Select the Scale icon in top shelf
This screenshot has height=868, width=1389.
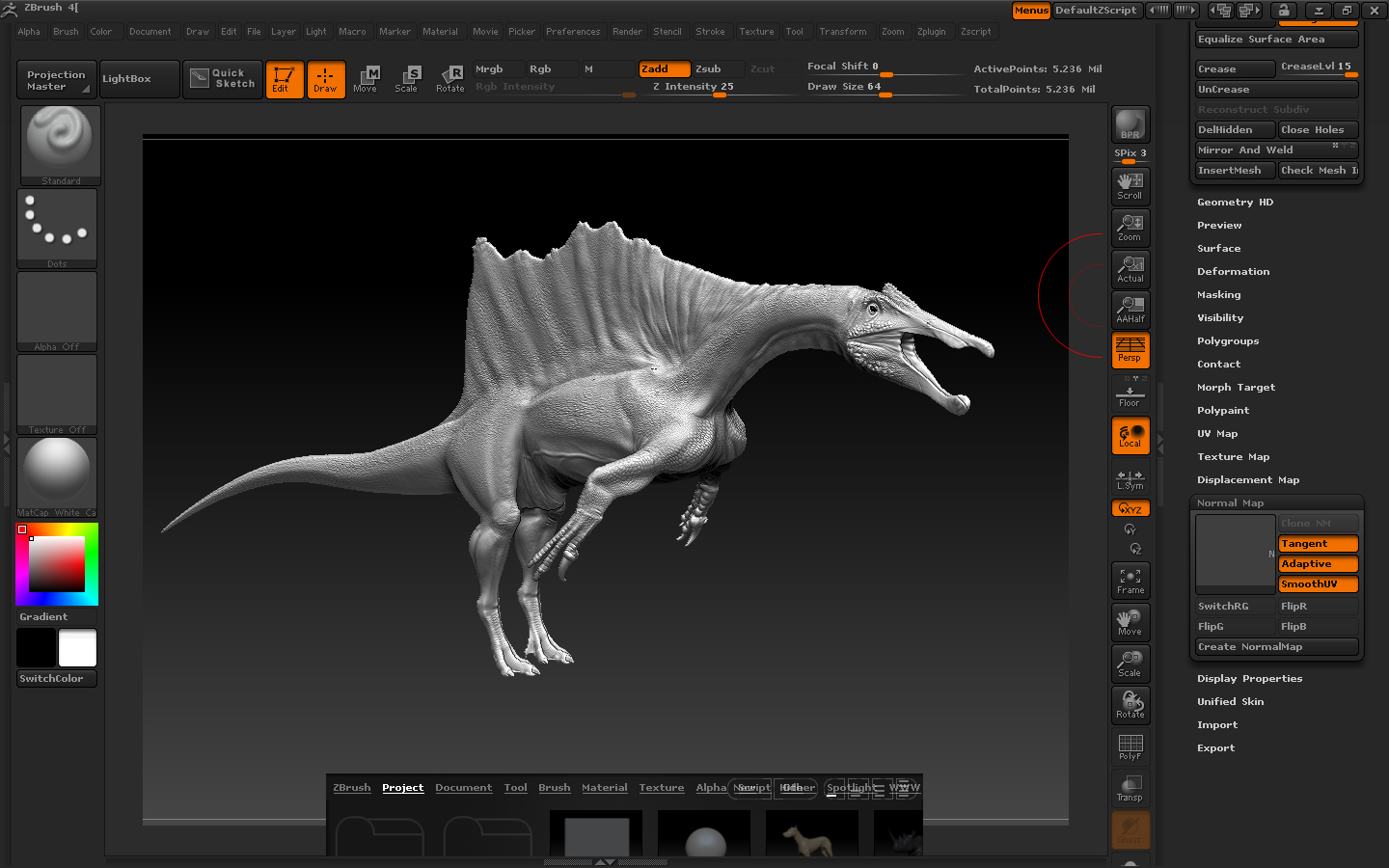pyautogui.click(x=407, y=79)
